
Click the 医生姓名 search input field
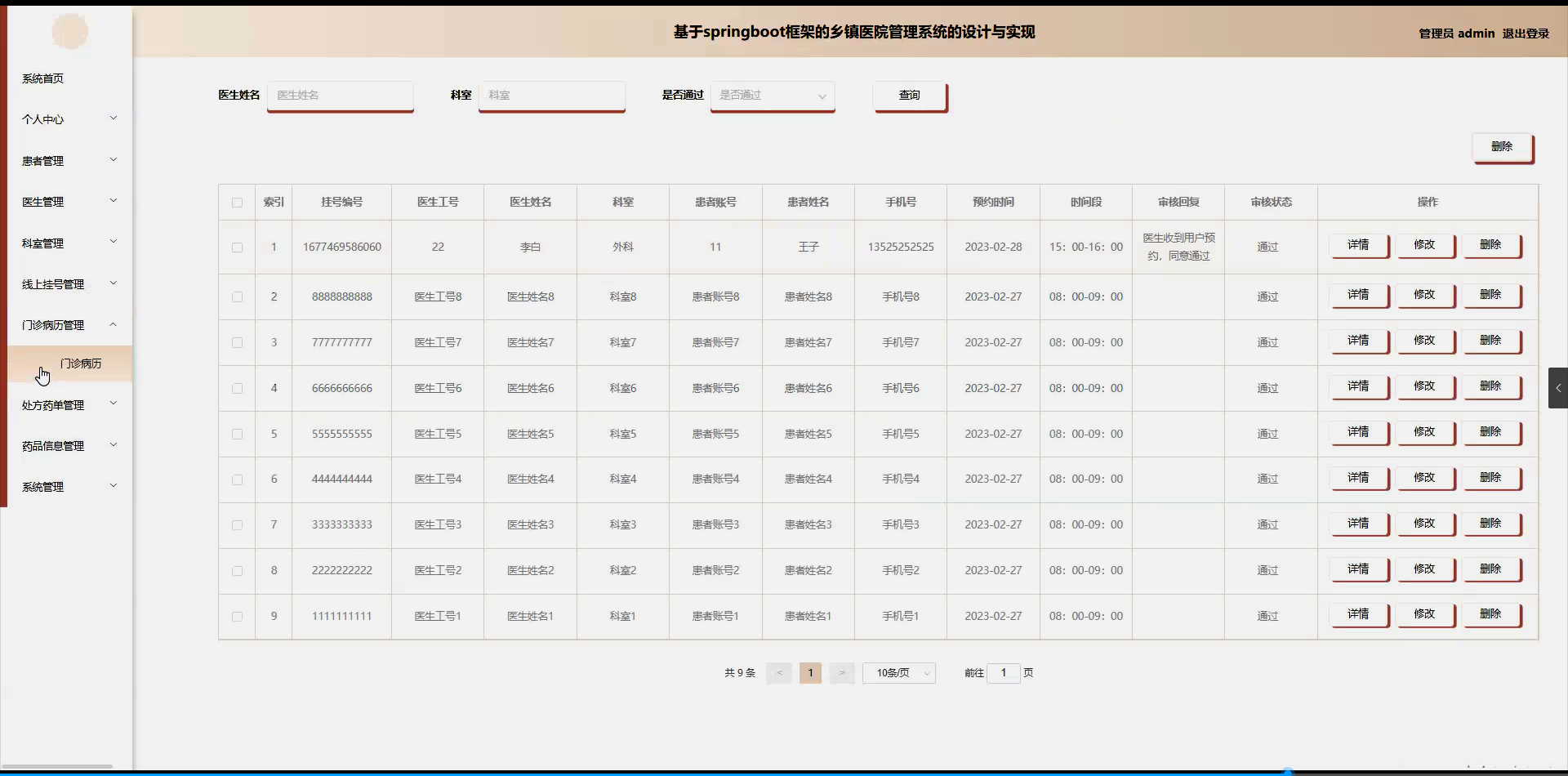(341, 96)
